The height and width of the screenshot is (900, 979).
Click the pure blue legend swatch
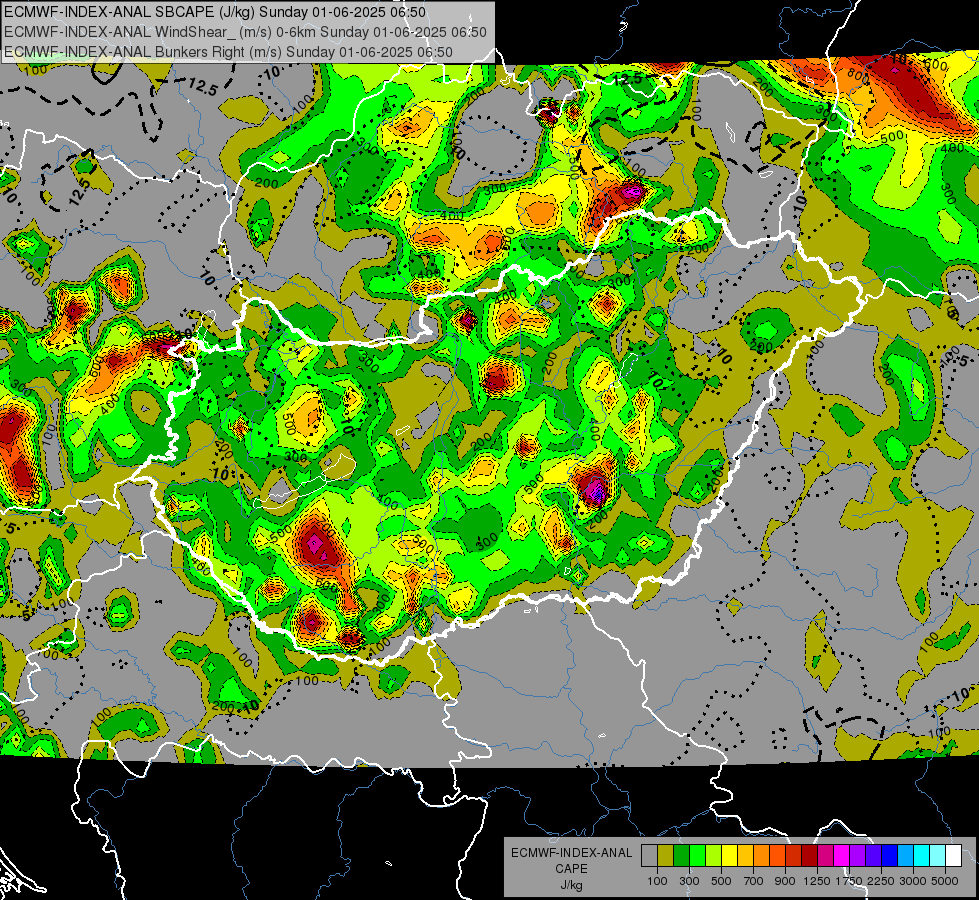[x=890, y=856]
